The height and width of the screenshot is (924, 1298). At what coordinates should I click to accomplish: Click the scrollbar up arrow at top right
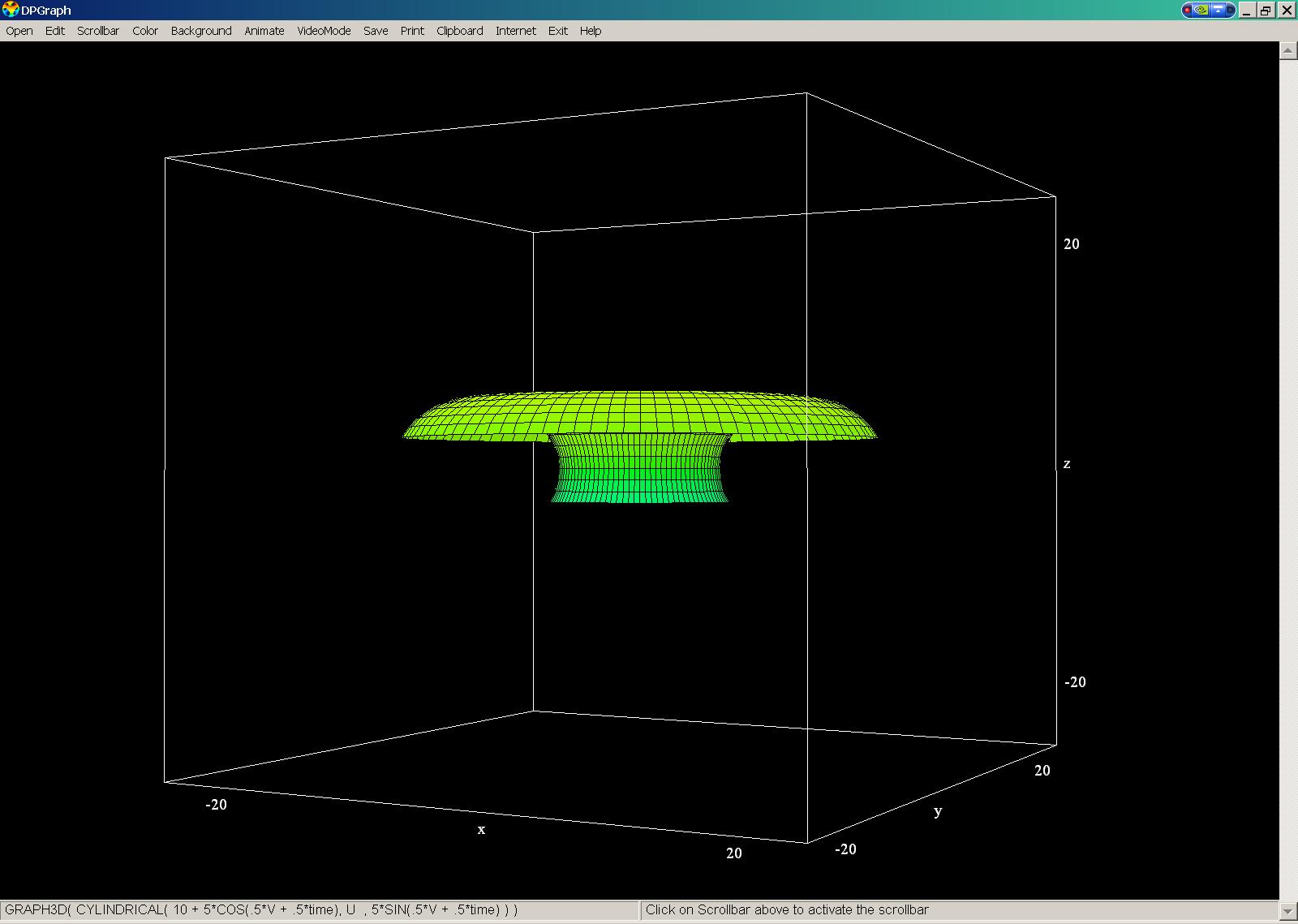(x=1288, y=50)
